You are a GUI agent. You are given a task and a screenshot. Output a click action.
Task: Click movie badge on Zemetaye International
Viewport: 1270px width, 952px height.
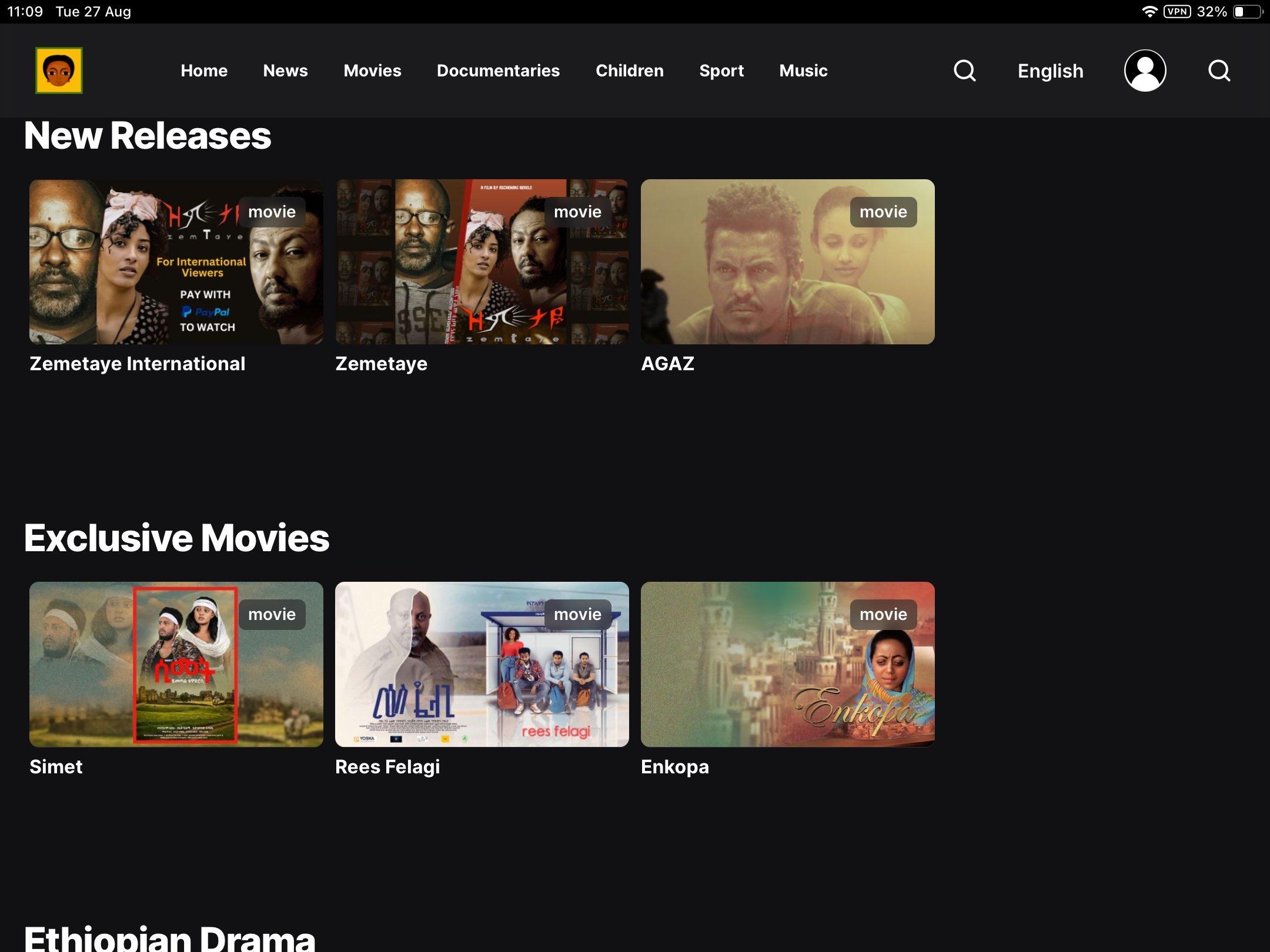pos(272,212)
